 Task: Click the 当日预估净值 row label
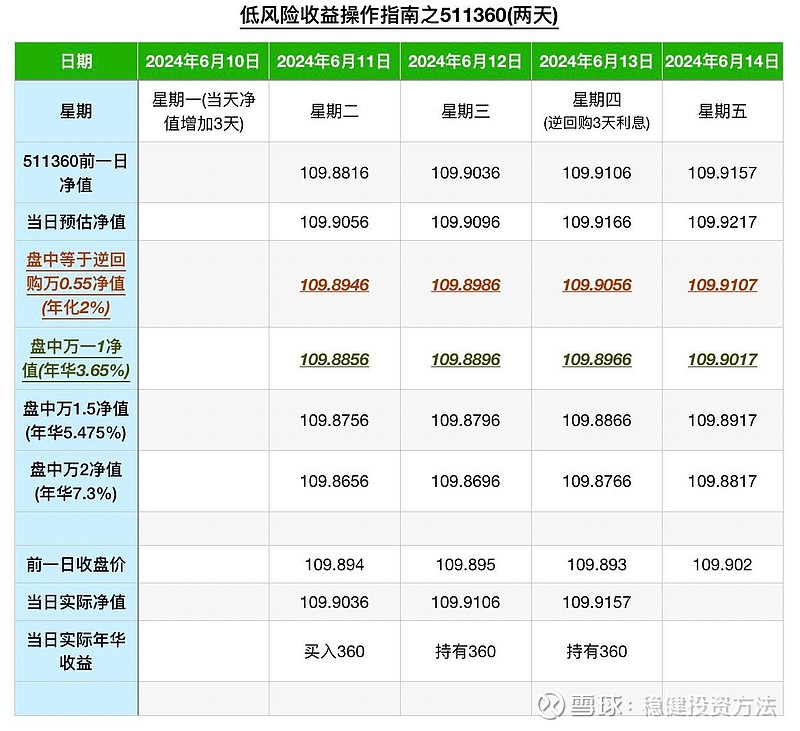(x=74, y=222)
